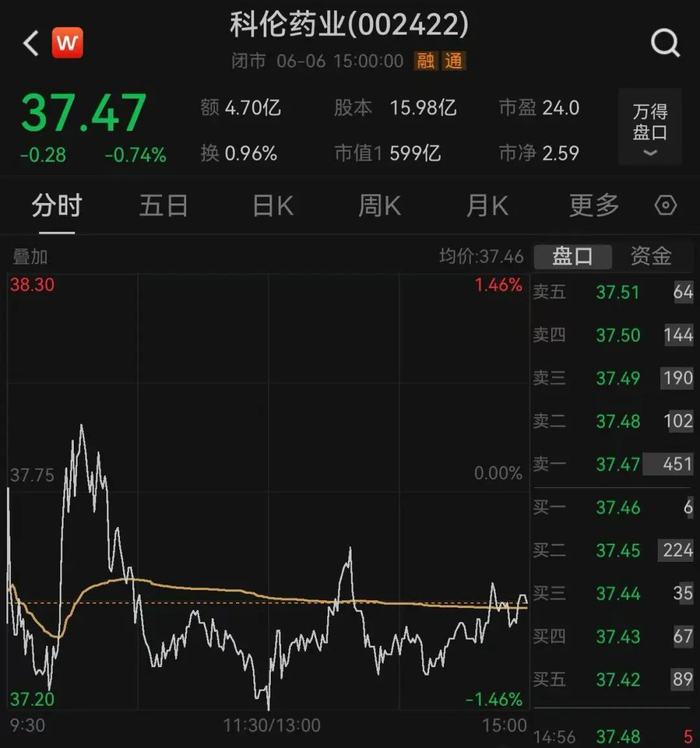The height and width of the screenshot is (748, 700).
Task: Select the 买一 row at 37.46
Action: click(613, 508)
